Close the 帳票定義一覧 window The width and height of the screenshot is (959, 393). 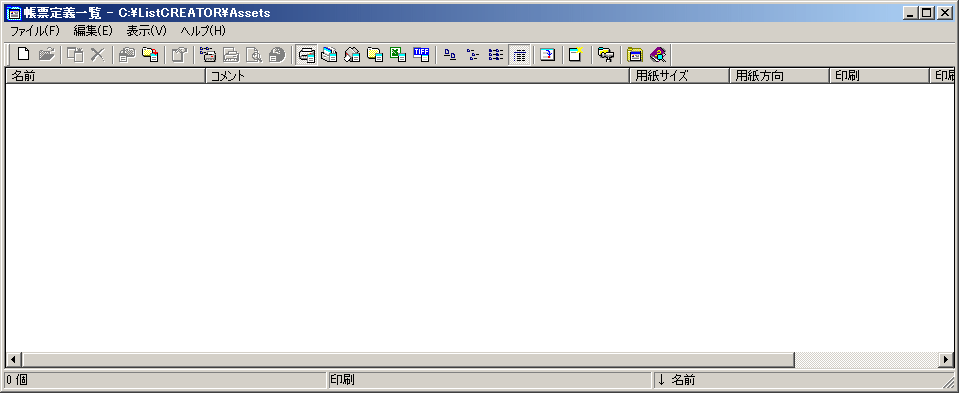click(944, 12)
